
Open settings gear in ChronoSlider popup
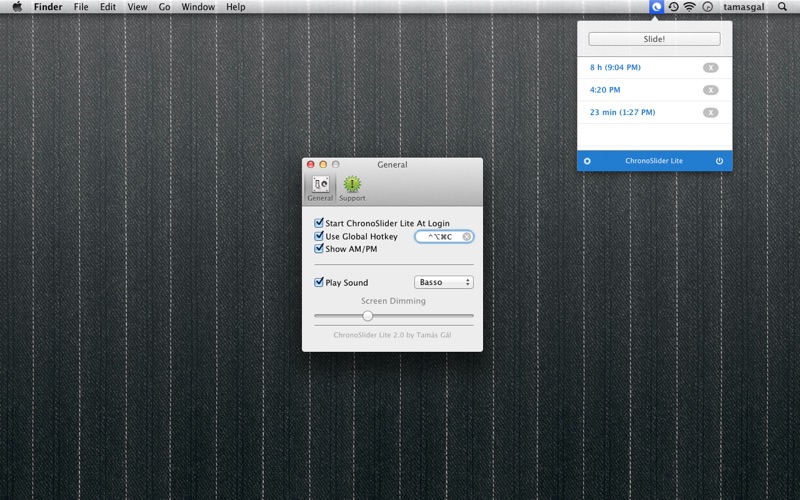tap(587, 161)
